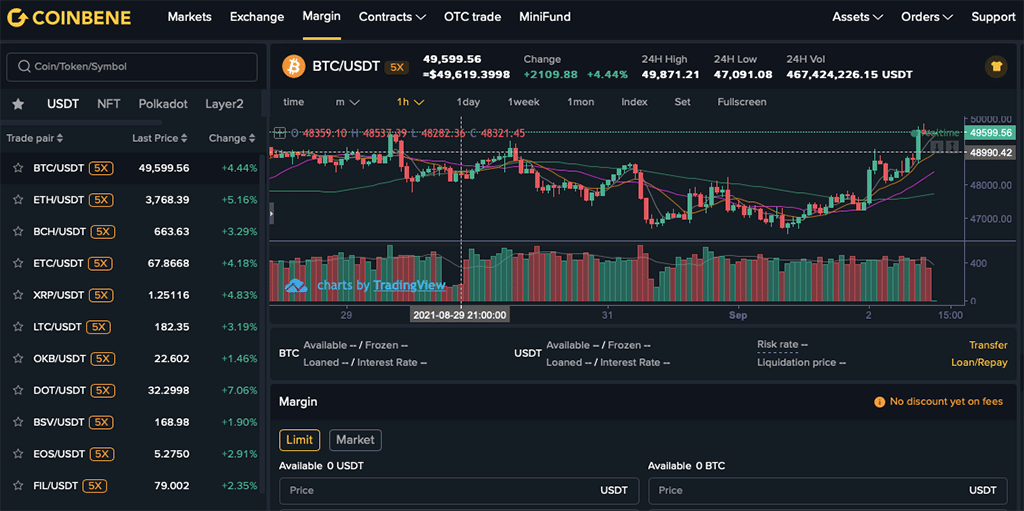Image resolution: width=1024 pixels, height=511 pixels.
Task: Go to Markets page
Action: click(189, 17)
